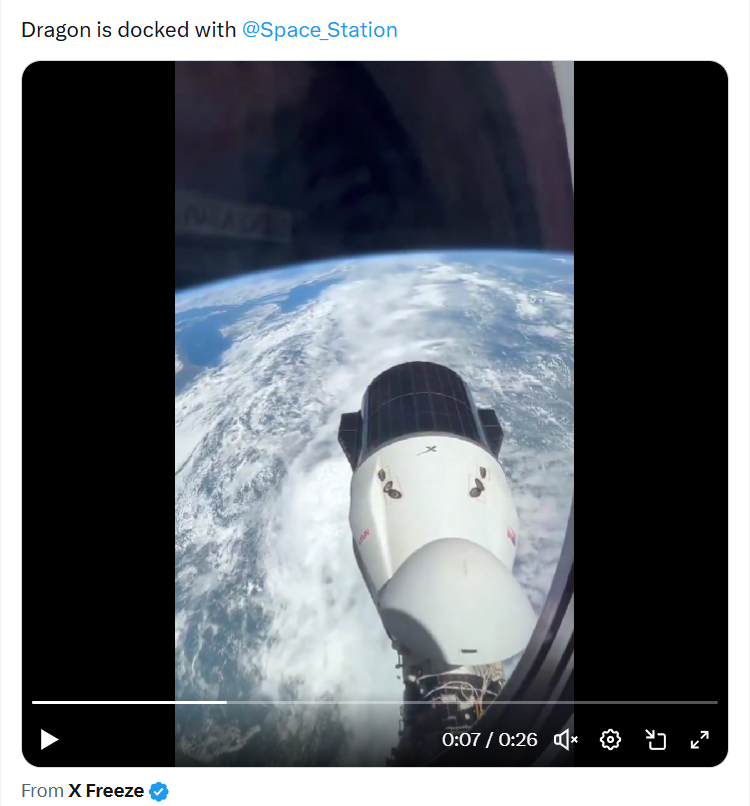Click the grey unplayed part of progress bar

pyautogui.click(x=470, y=702)
